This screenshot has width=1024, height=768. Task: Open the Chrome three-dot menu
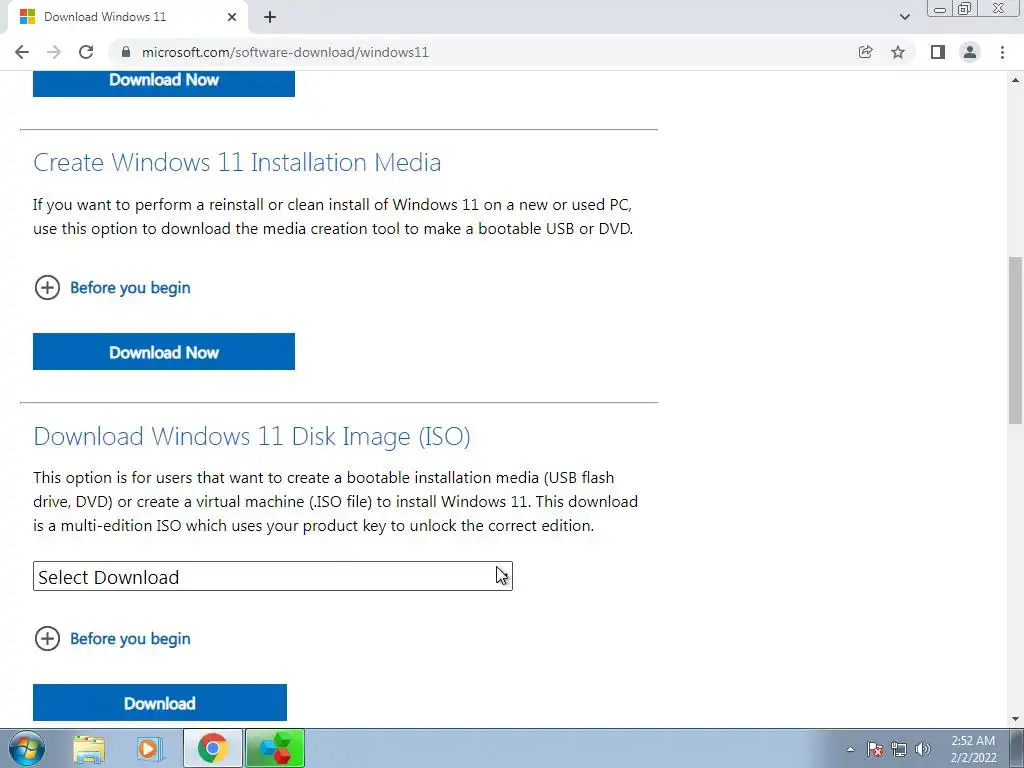(1002, 52)
